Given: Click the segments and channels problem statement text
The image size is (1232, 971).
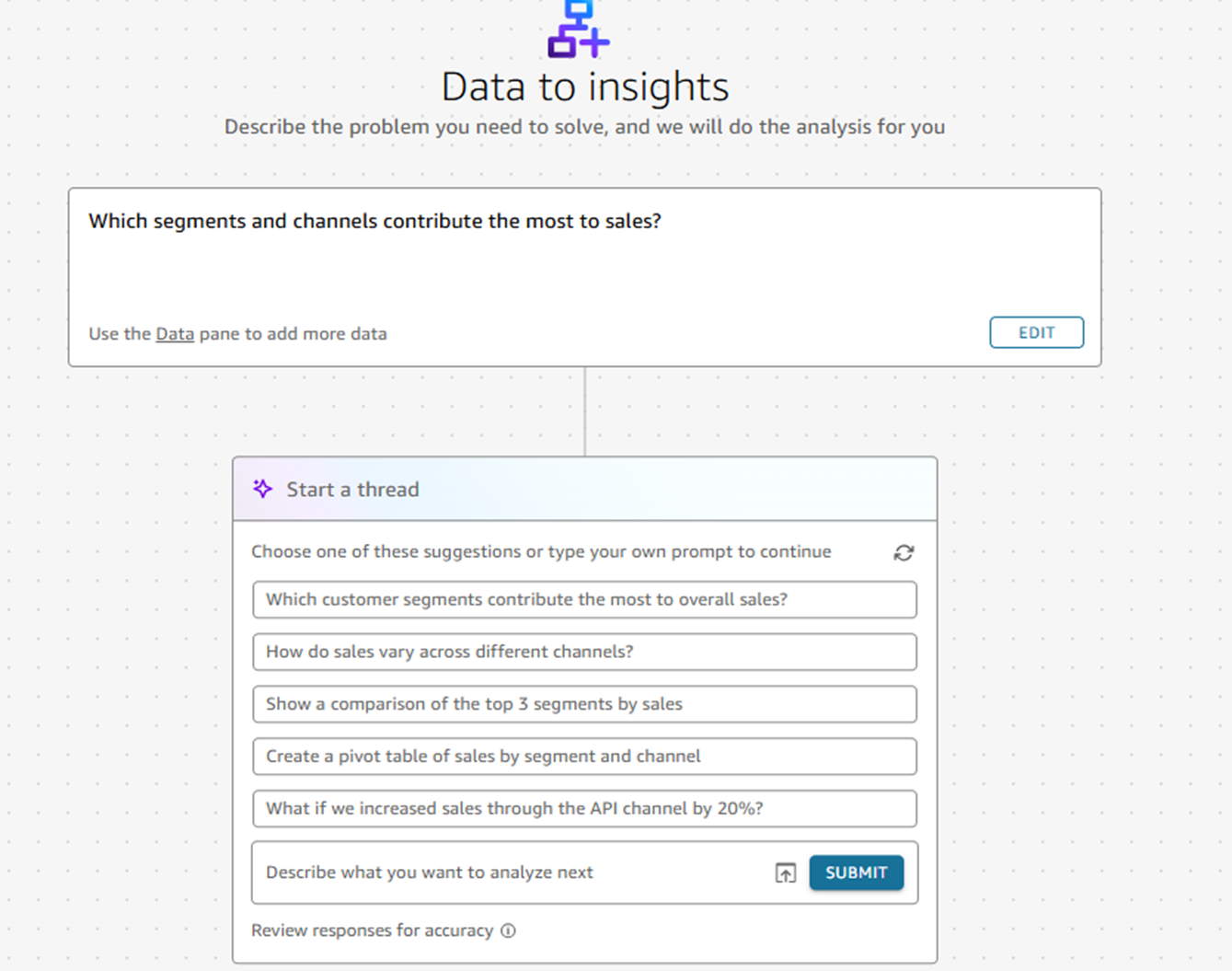Looking at the screenshot, I should (374, 221).
